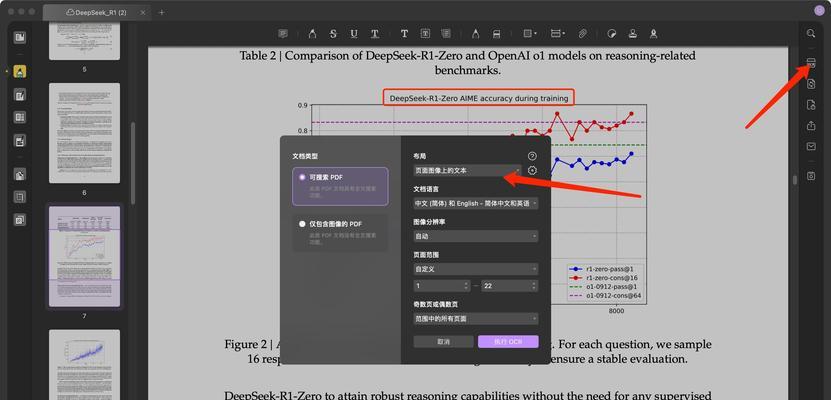This screenshot has width=831, height=400.
Task: Click the 取消 cancel button
Action: point(444,342)
